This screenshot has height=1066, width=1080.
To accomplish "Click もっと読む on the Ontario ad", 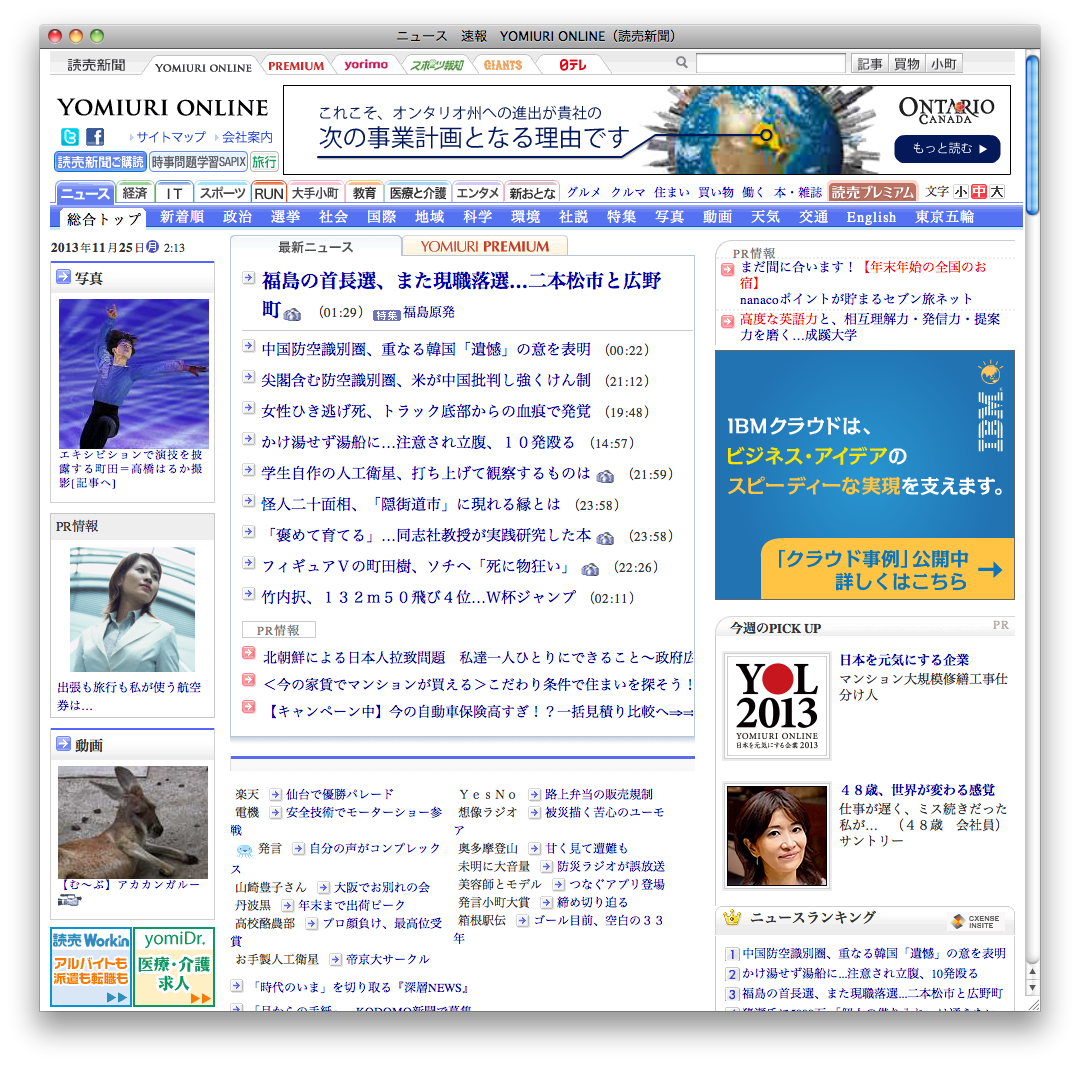I will (947, 149).
